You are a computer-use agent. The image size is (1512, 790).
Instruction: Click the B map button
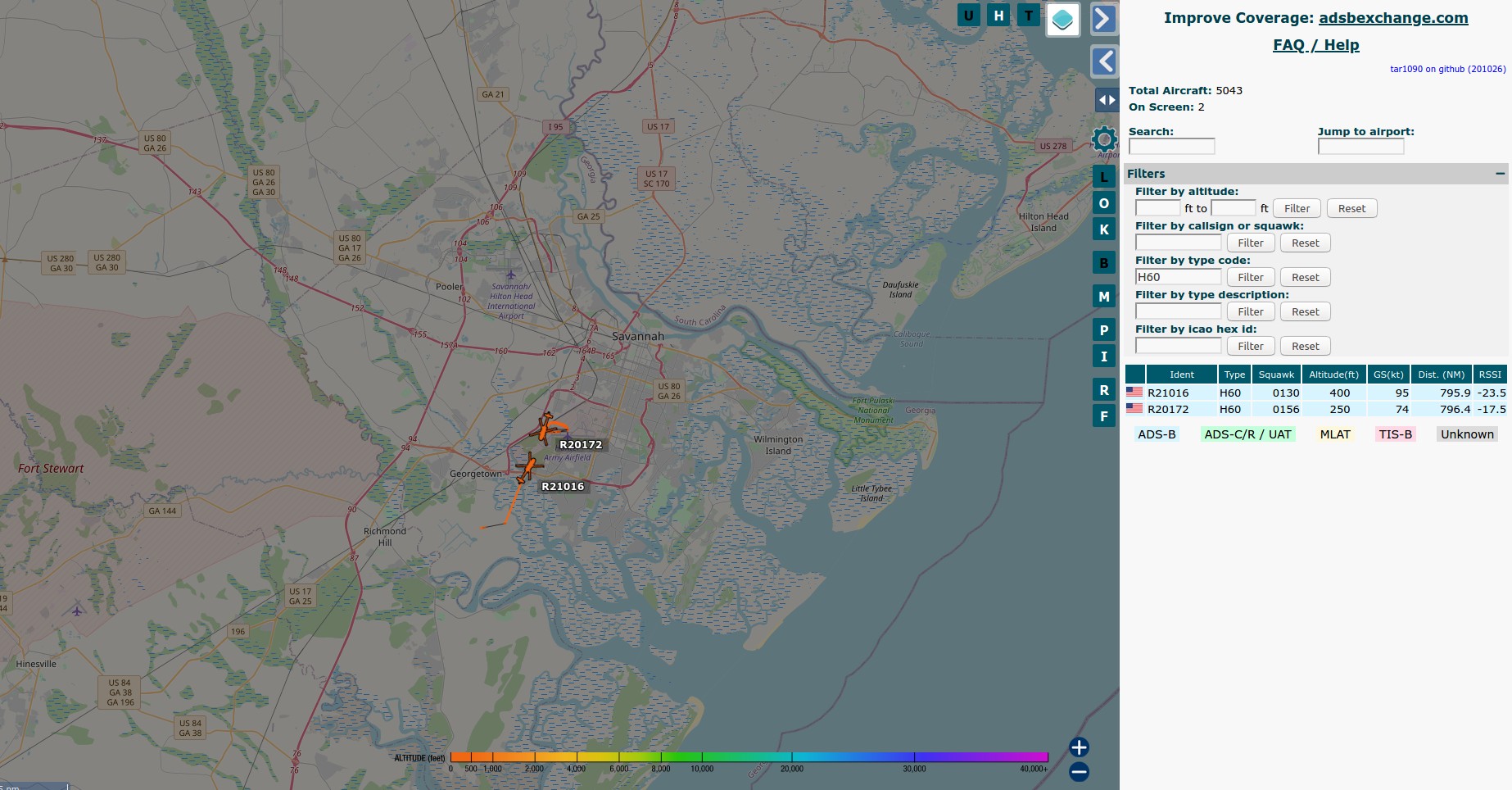(x=1104, y=263)
